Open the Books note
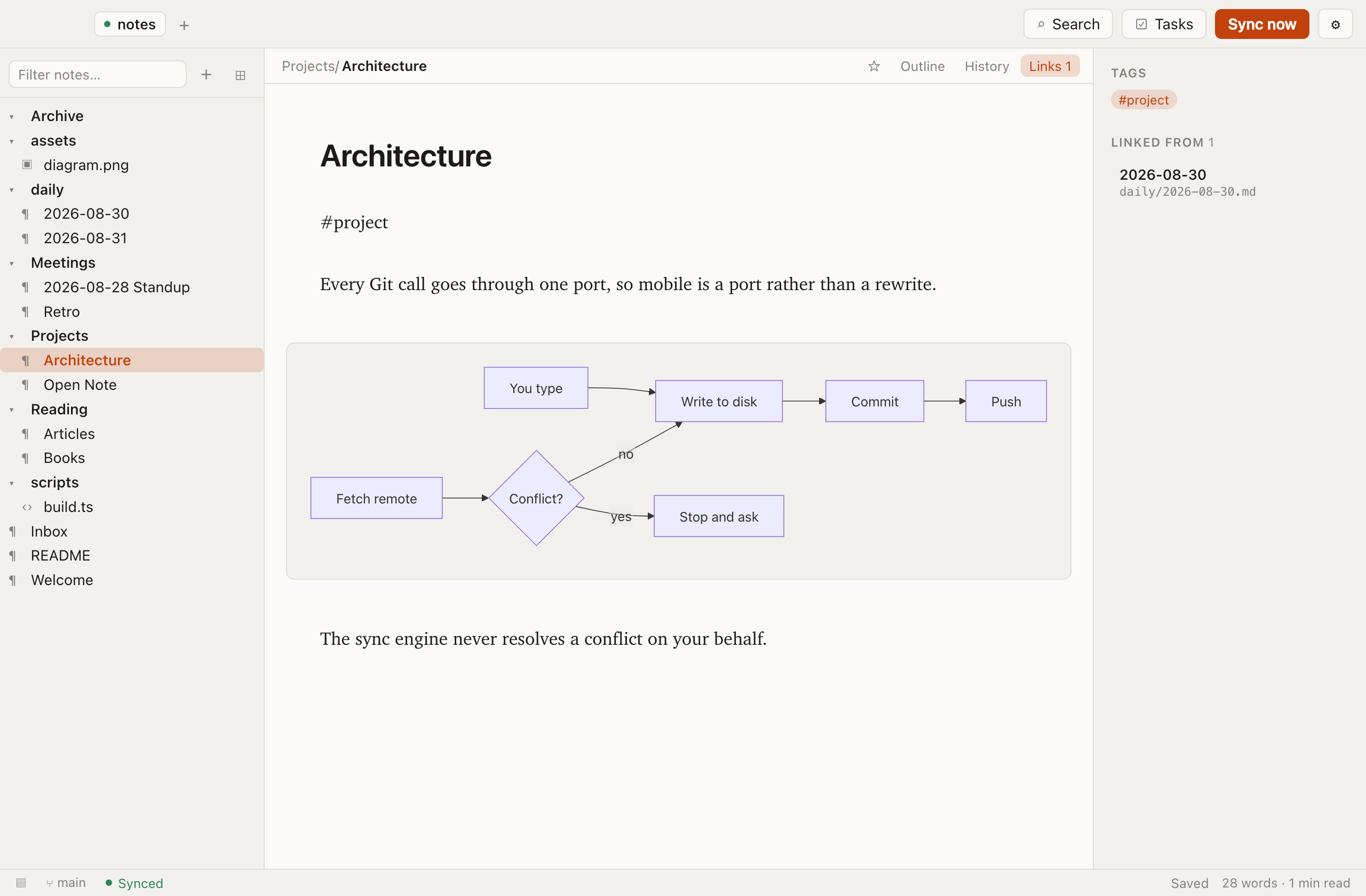 click(132, 458)
